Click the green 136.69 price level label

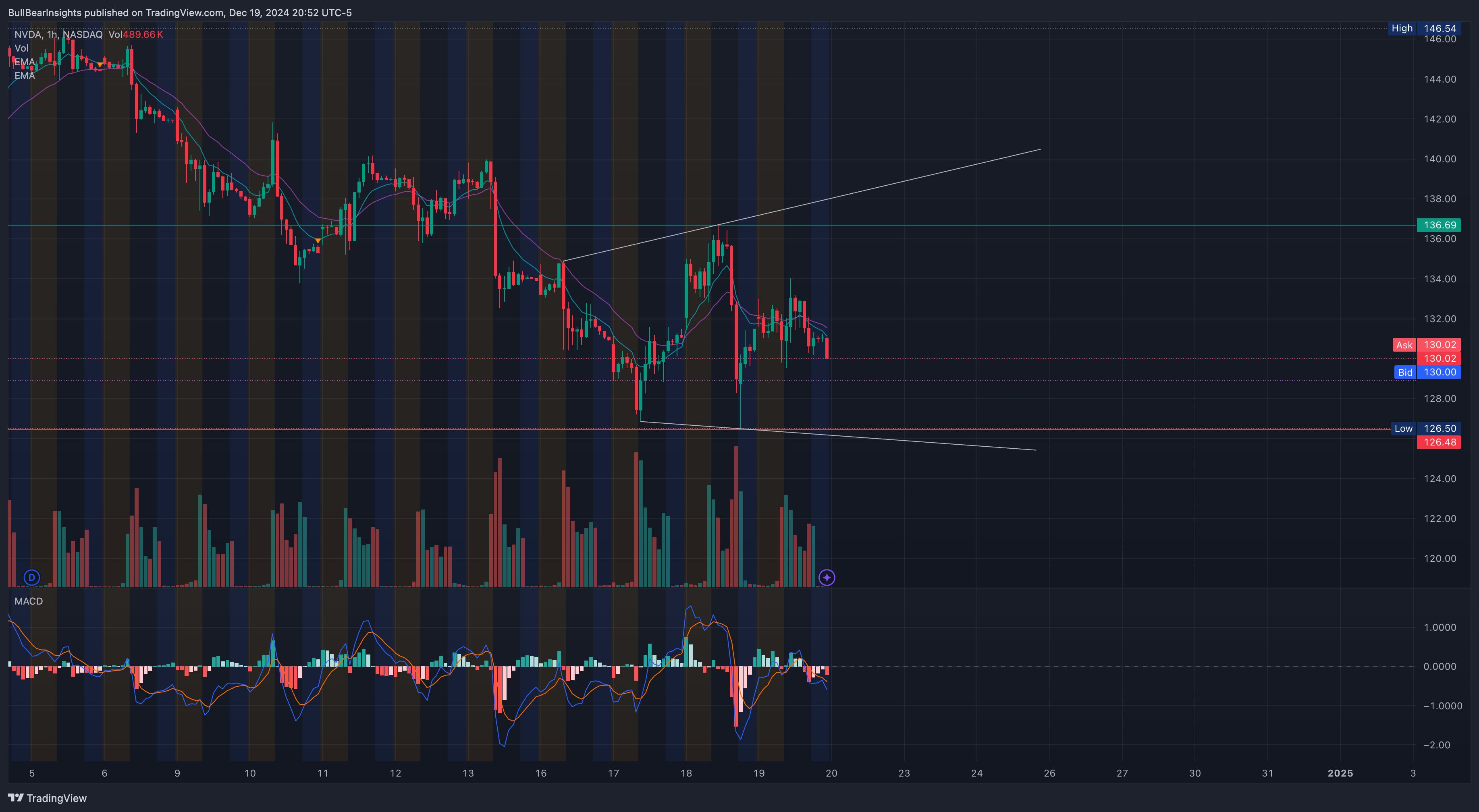pyautogui.click(x=1439, y=225)
